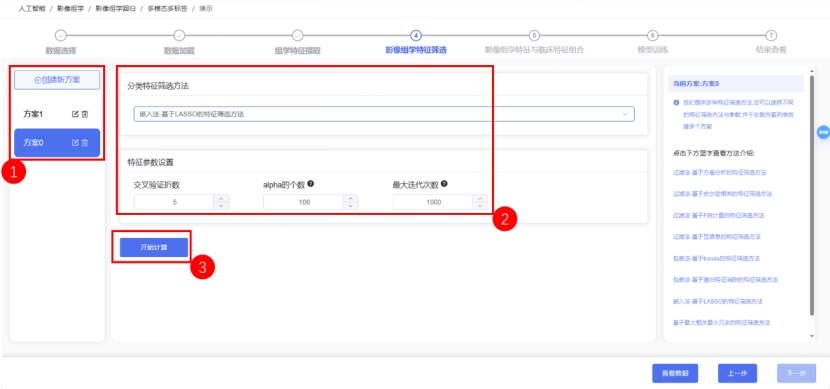Go to completed step 数据加载
The image size is (830, 389).
179,35
